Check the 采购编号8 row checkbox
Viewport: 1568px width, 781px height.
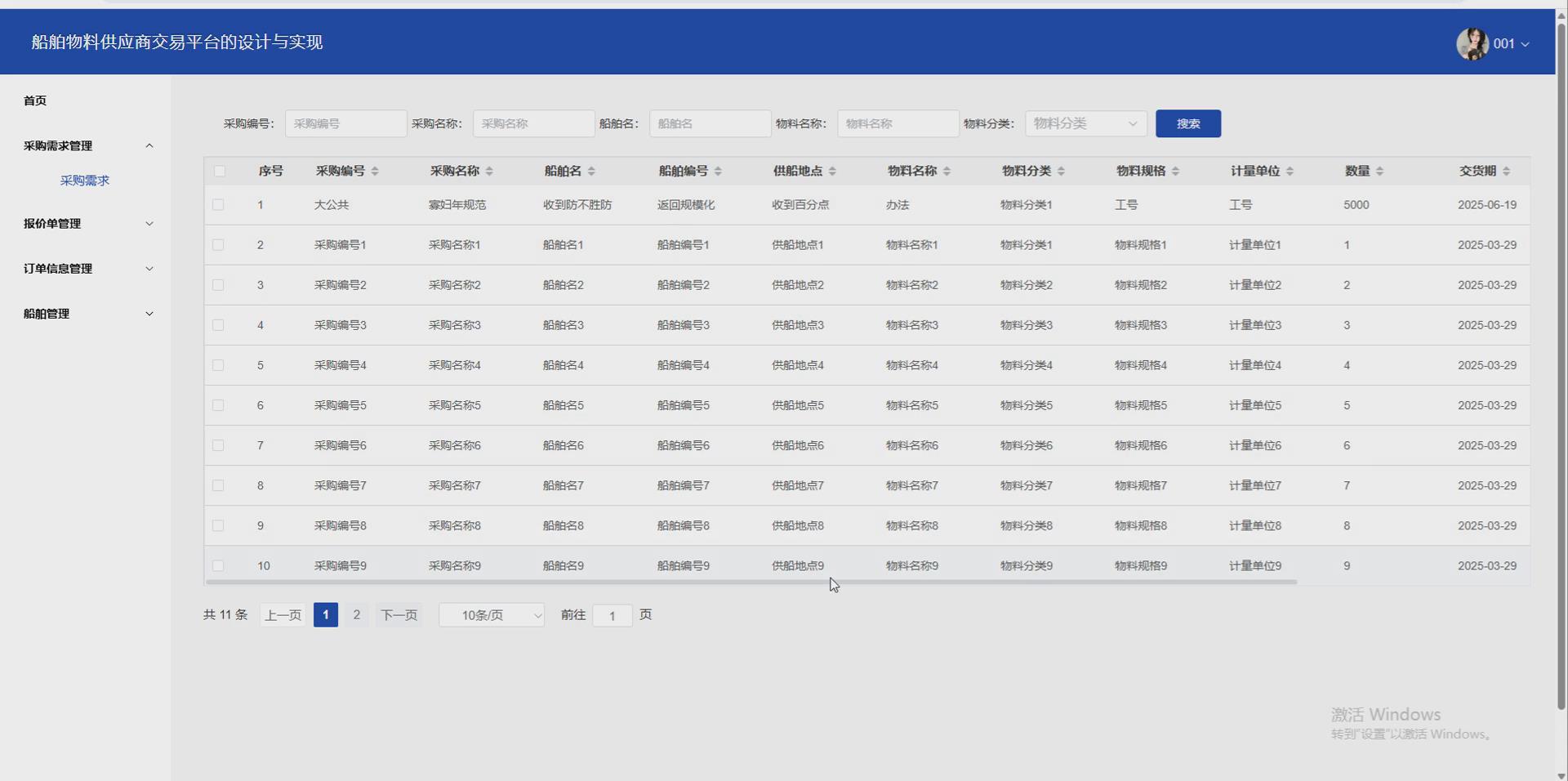click(218, 524)
